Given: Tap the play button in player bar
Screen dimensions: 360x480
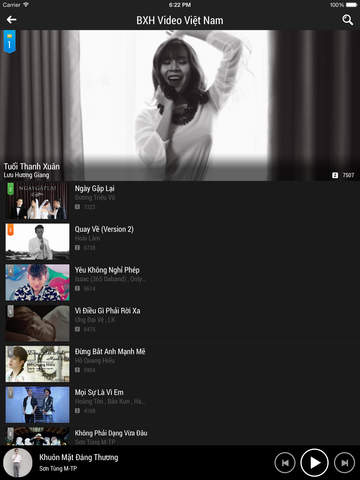Looking at the screenshot, I should (x=314, y=463).
